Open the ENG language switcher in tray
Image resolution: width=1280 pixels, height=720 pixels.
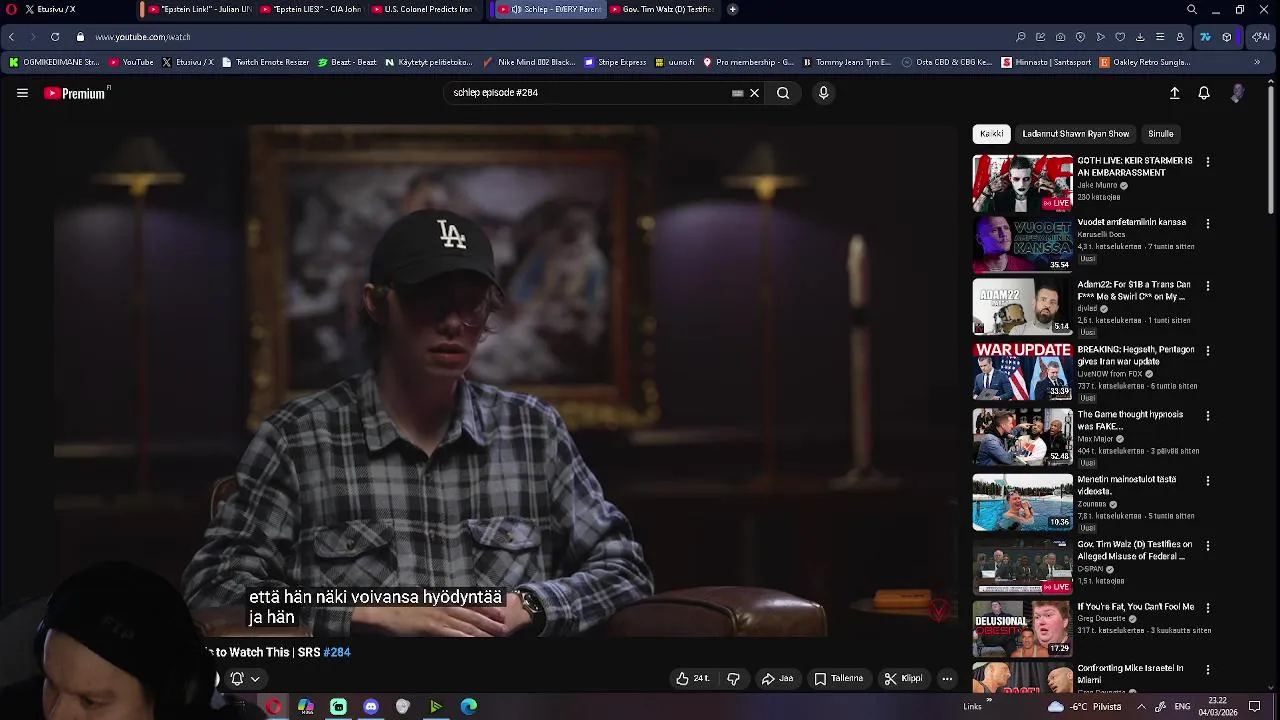[x=1182, y=706]
